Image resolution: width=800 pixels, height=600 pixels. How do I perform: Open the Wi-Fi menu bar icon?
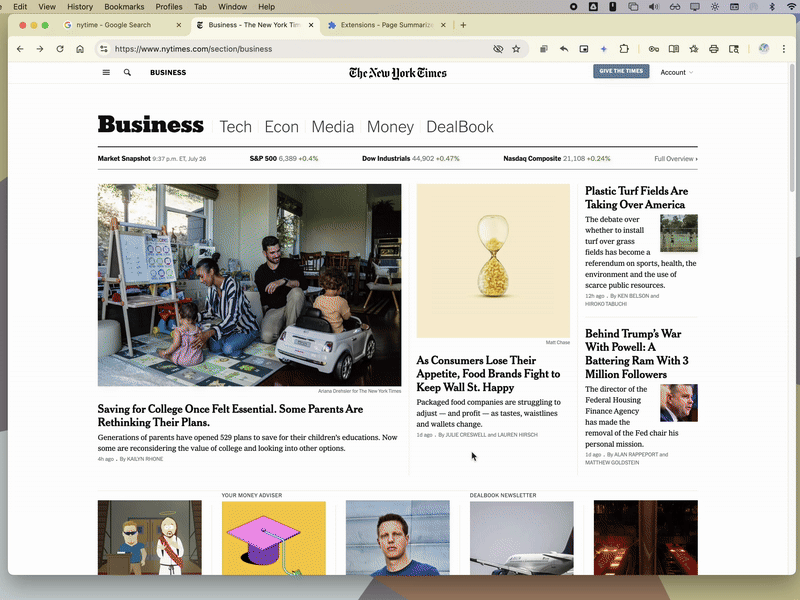coord(791,7)
